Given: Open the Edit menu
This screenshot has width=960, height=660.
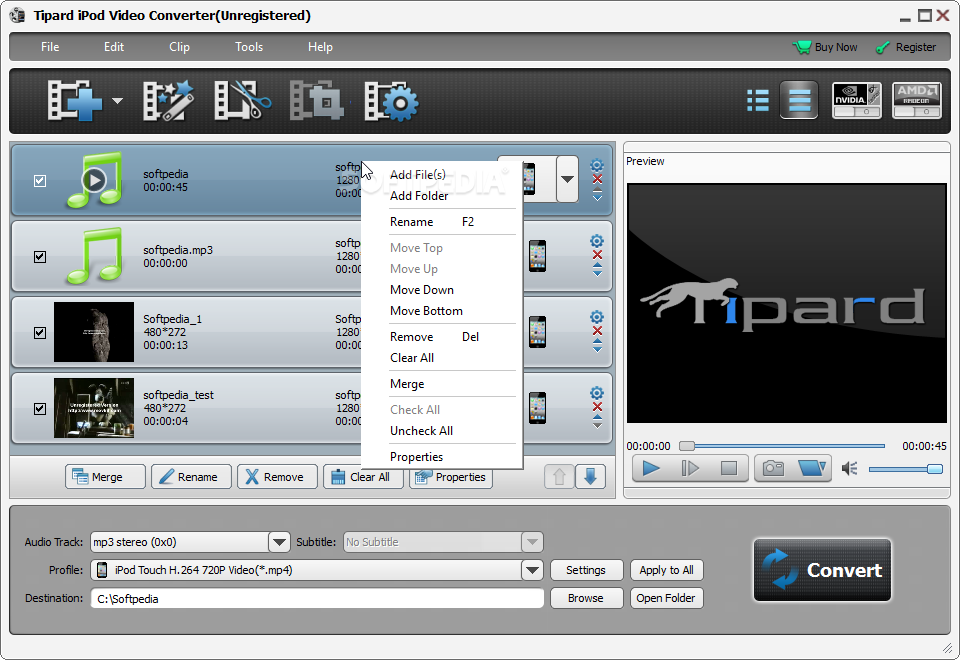Looking at the screenshot, I should [x=114, y=47].
